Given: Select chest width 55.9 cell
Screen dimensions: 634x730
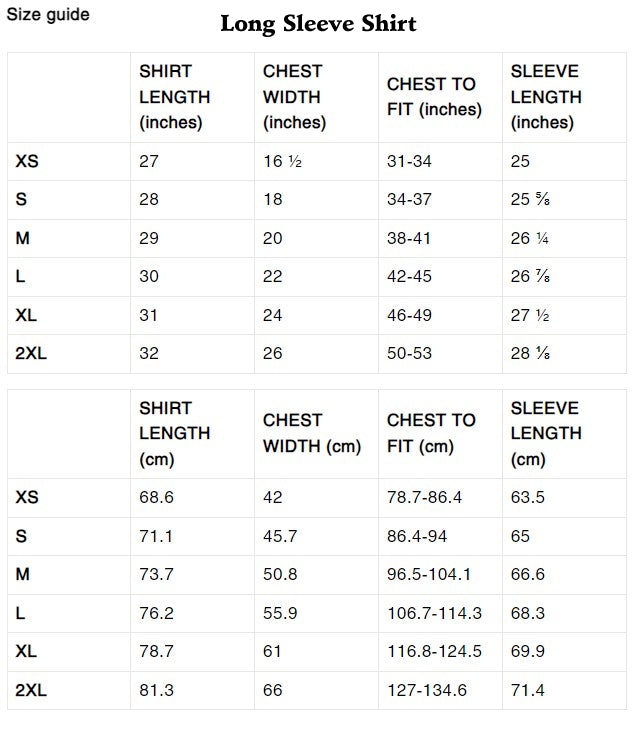Looking at the screenshot, I should 280,613.
